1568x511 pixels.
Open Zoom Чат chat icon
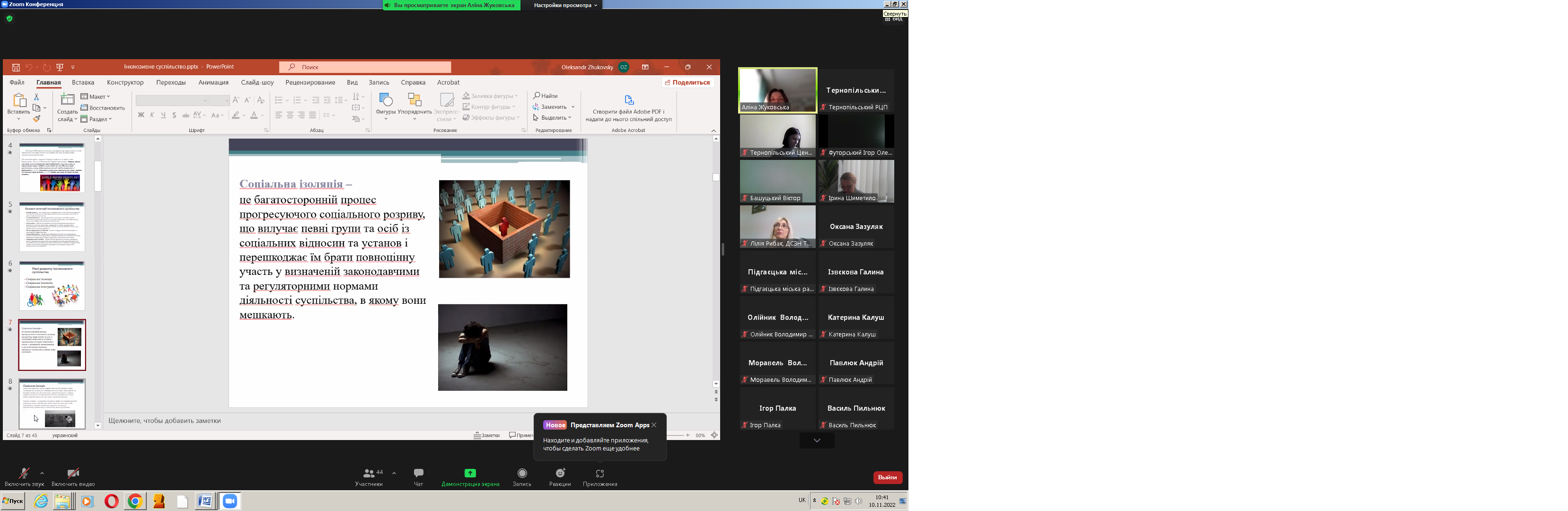(419, 473)
